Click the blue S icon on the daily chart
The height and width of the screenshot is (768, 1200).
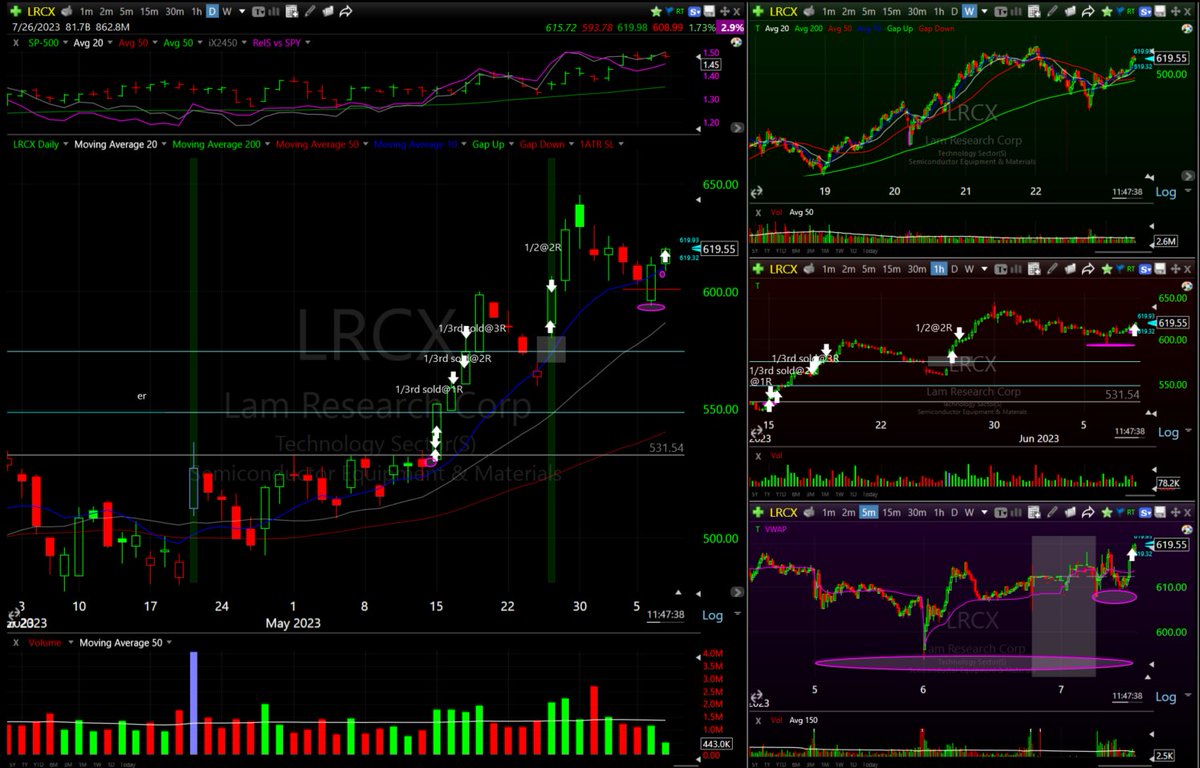point(694,12)
